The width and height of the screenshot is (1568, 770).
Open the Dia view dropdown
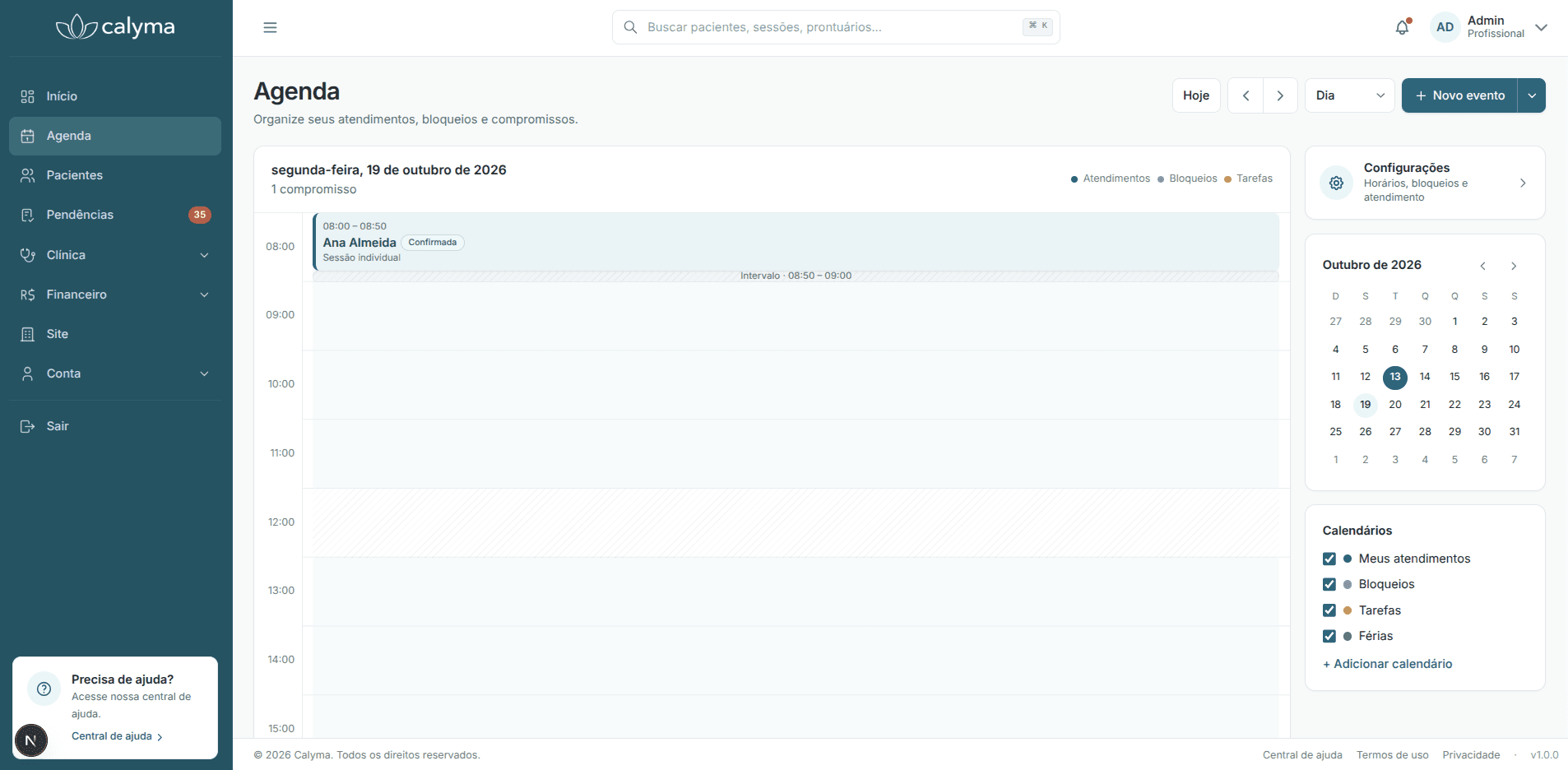pos(1350,95)
